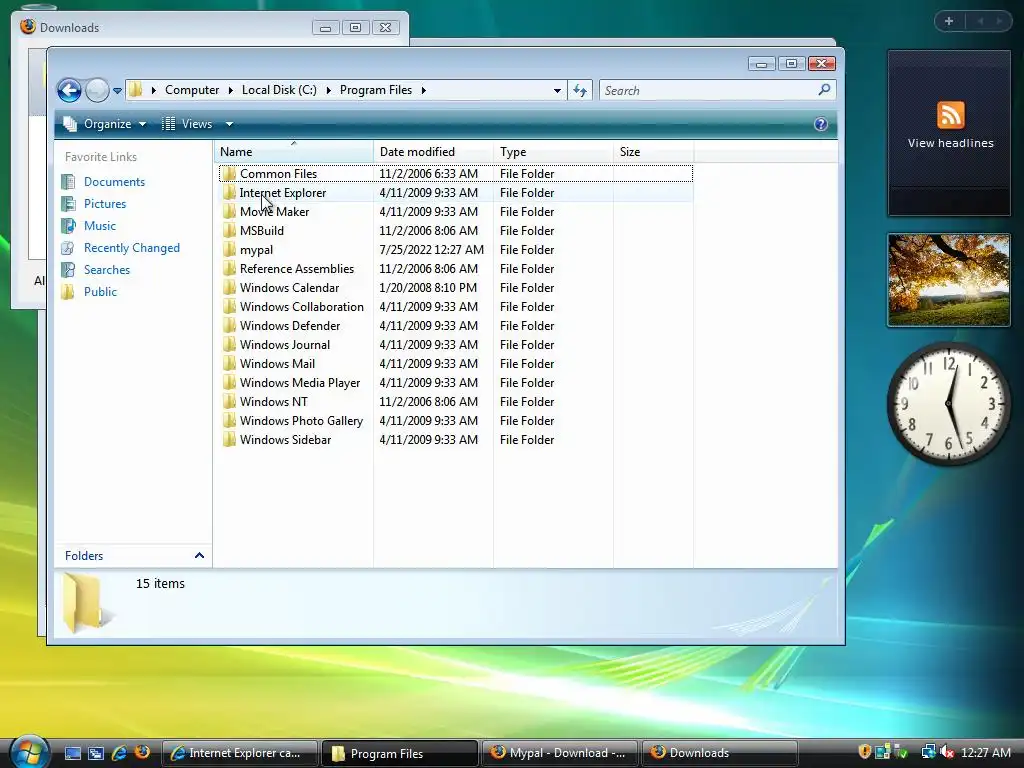Launch Mypal browser from quick launch
The height and width of the screenshot is (768, 1024).
point(142,752)
